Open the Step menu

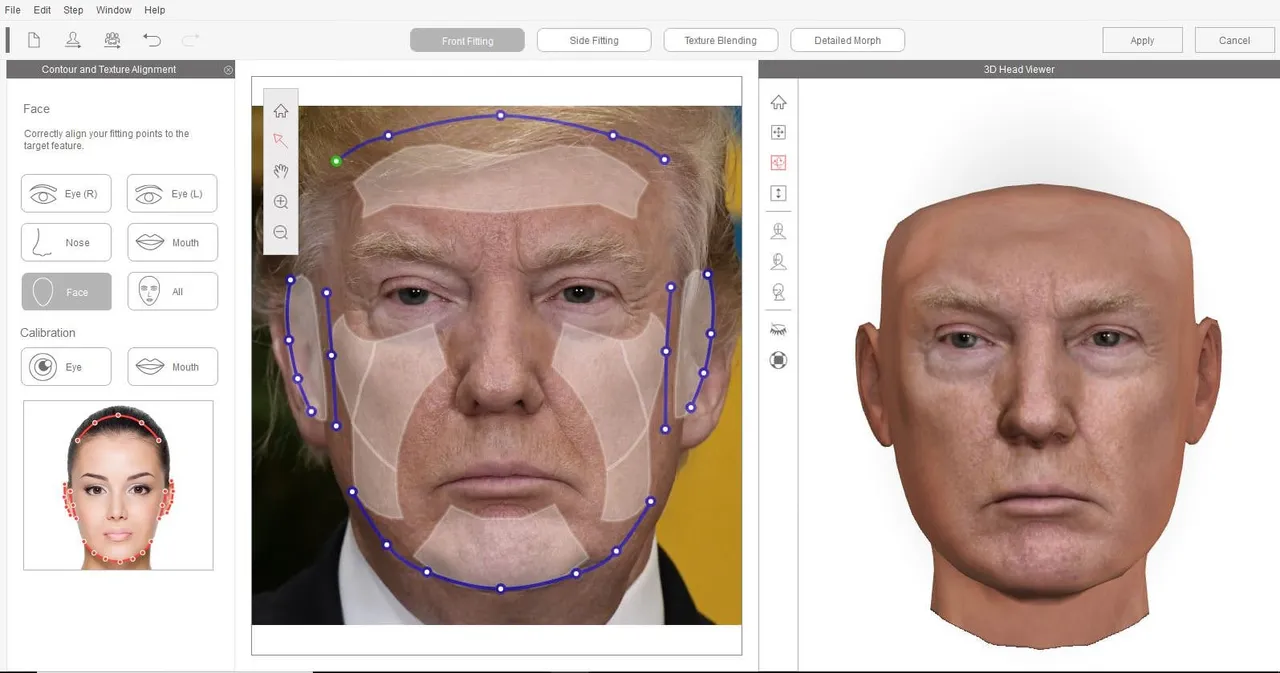pyautogui.click(x=73, y=10)
